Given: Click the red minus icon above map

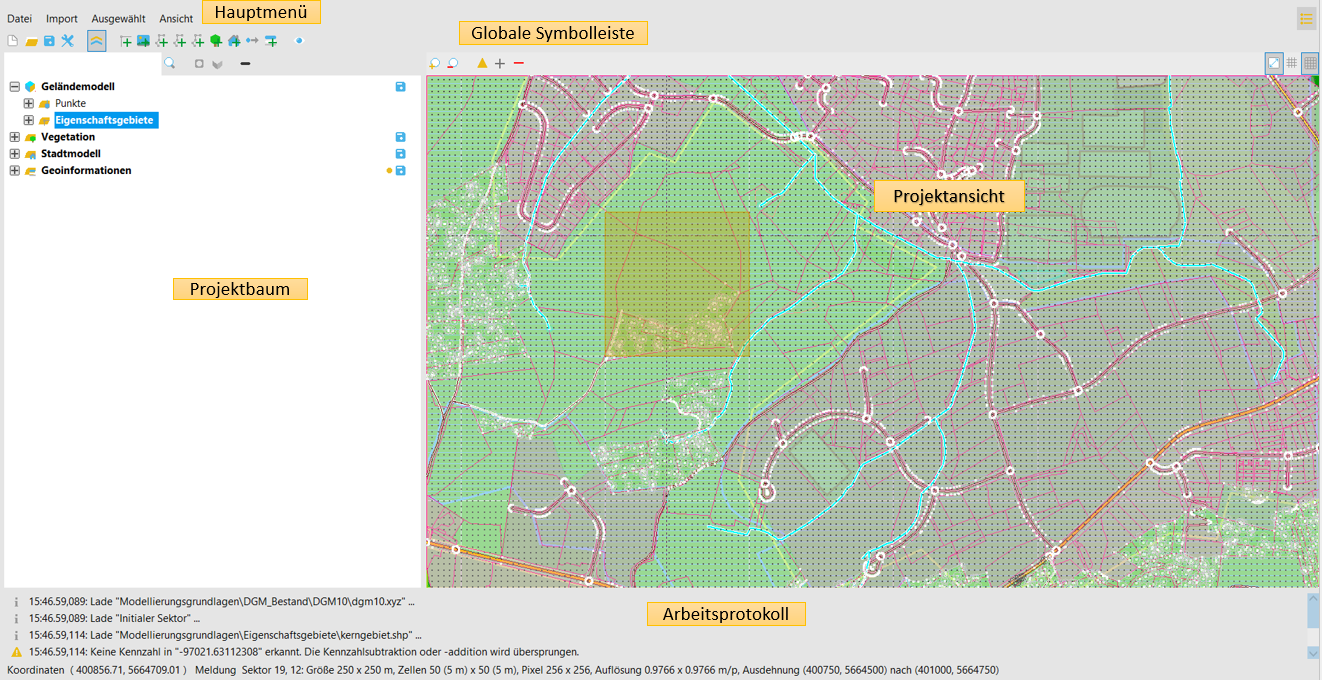Looking at the screenshot, I should coord(518,64).
